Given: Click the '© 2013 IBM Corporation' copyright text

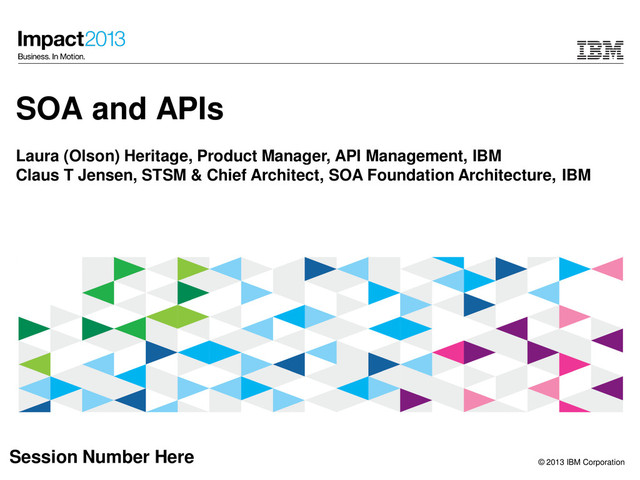Looking at the screenshot, I should pyautogui.click(x=581, y=462).
